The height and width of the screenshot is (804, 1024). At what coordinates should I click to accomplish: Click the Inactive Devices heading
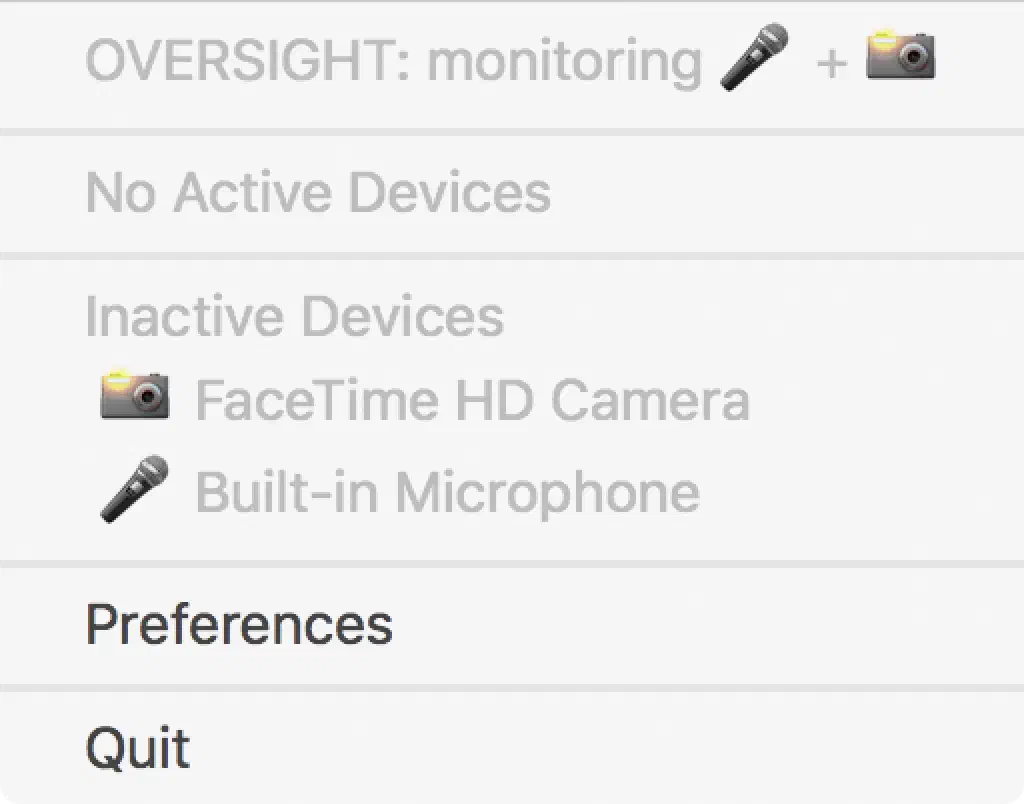pos(294,316)
